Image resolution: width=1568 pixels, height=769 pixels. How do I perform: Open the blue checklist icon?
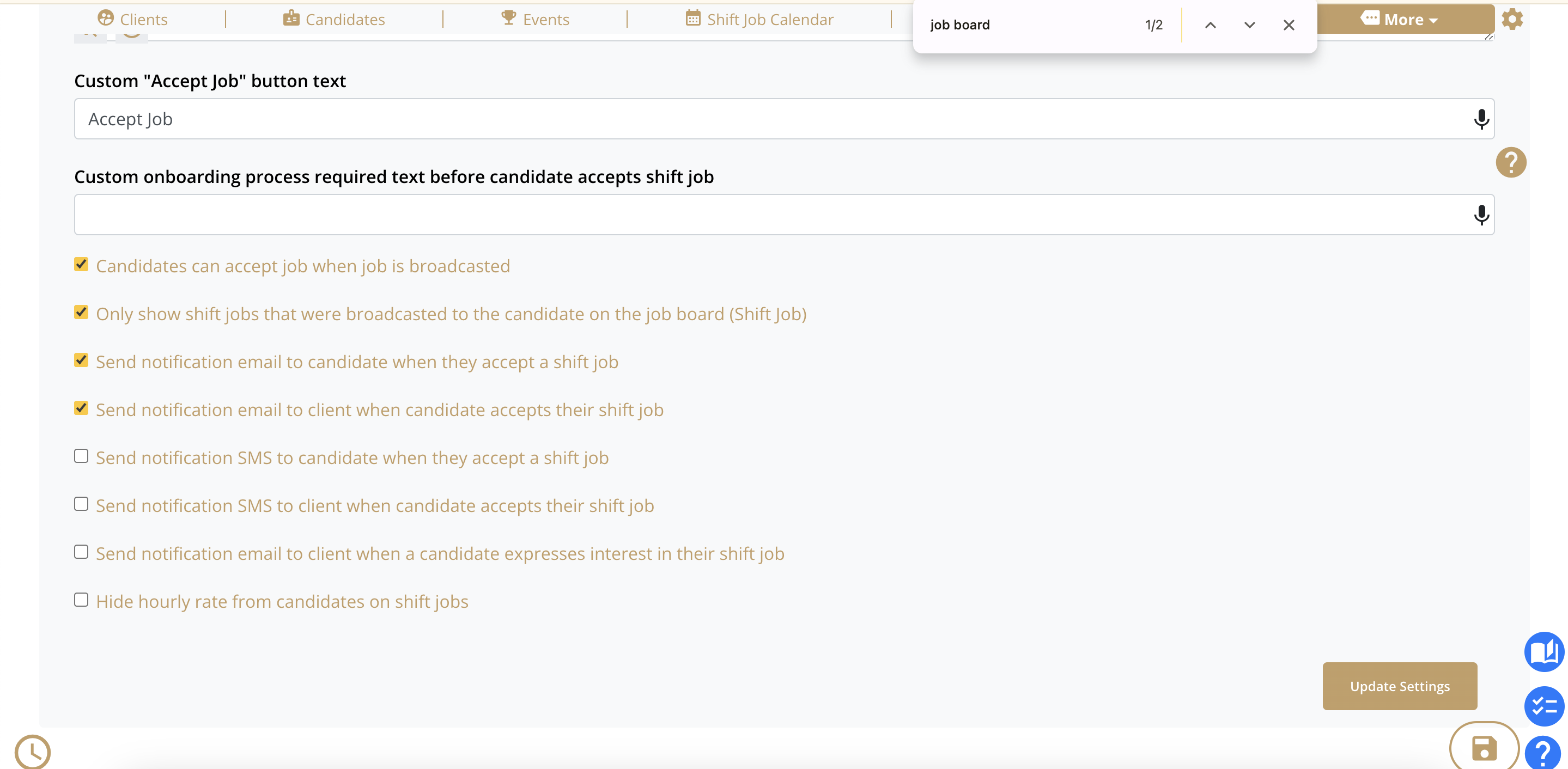pyautogui.click(x=1544, y=706)
